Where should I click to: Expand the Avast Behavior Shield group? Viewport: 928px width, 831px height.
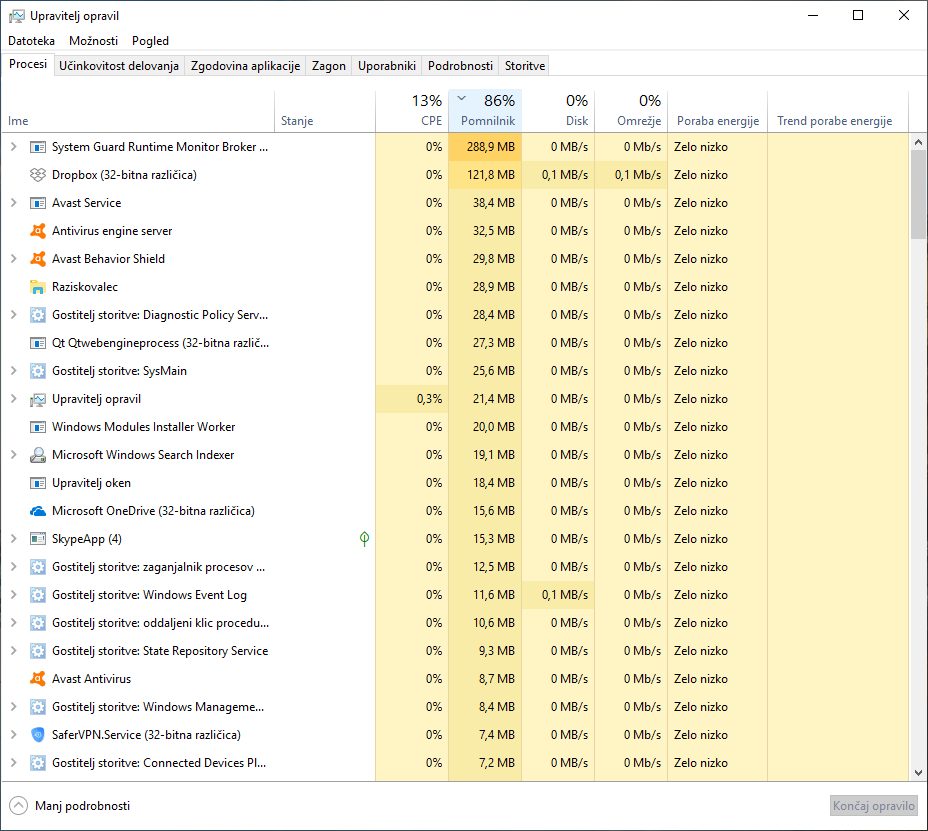click(x=14, y=259)
